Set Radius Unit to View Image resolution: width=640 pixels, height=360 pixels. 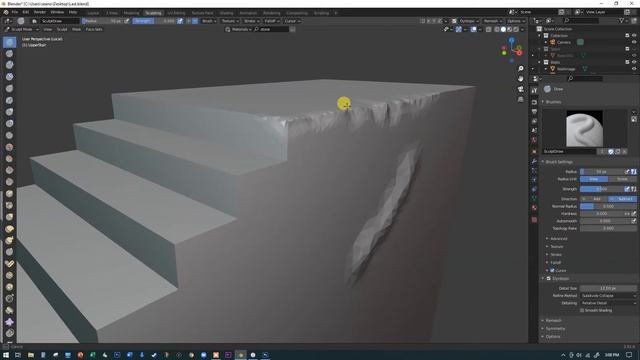tap(594, 179)
